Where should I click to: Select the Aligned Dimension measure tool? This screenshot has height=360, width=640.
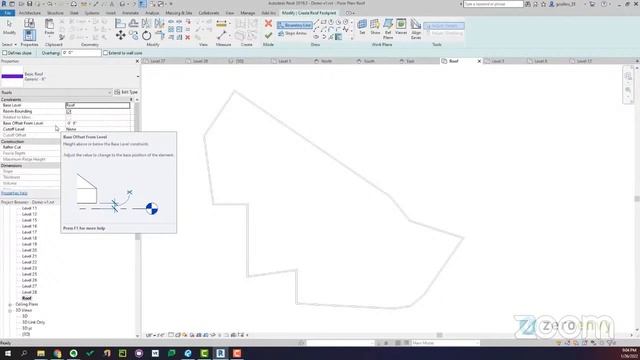pos(221,24)
